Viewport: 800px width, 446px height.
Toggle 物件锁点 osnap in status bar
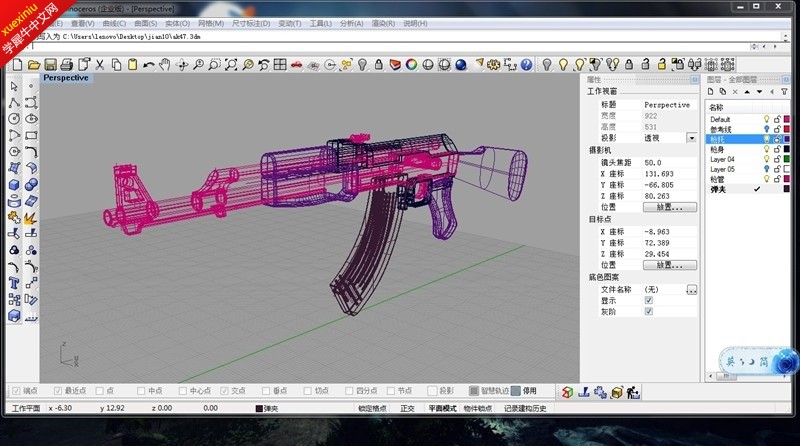478,408
